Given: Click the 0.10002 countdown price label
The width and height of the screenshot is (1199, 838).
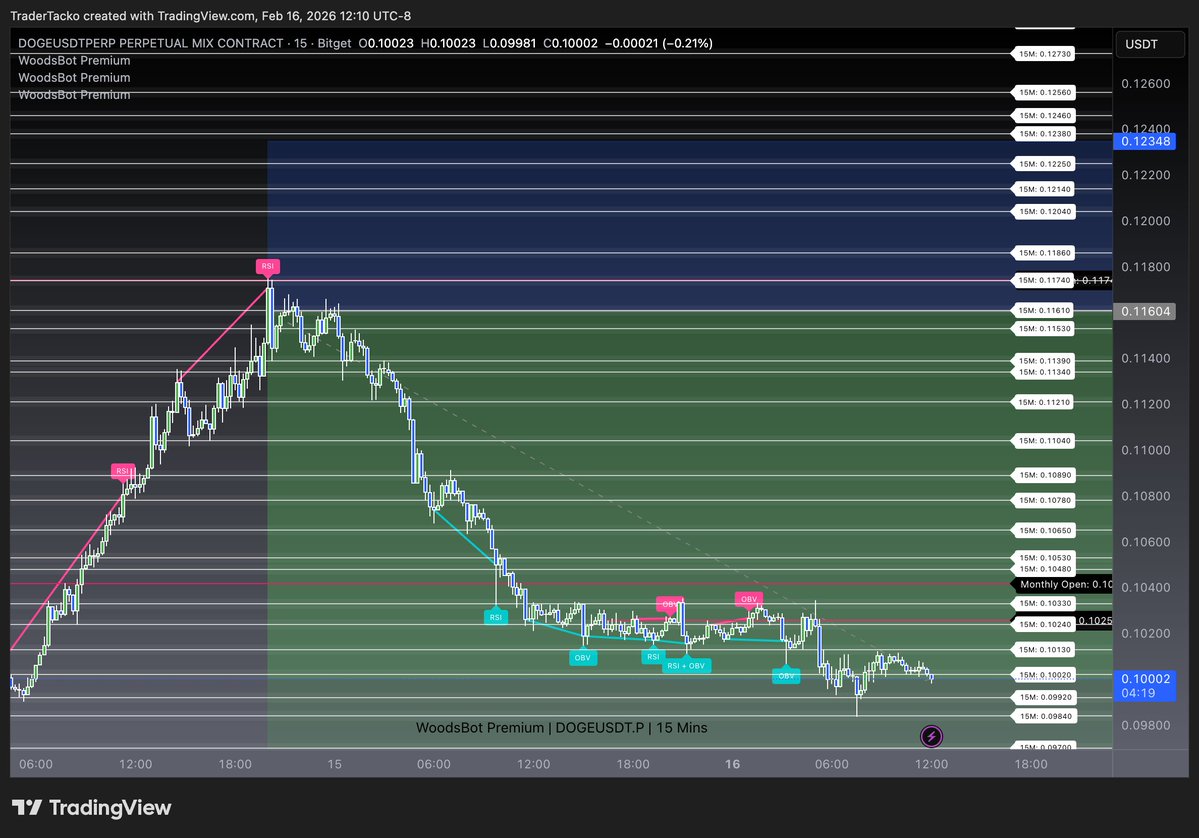Looking at the screenshot, I should click(x=1145, y=687).
